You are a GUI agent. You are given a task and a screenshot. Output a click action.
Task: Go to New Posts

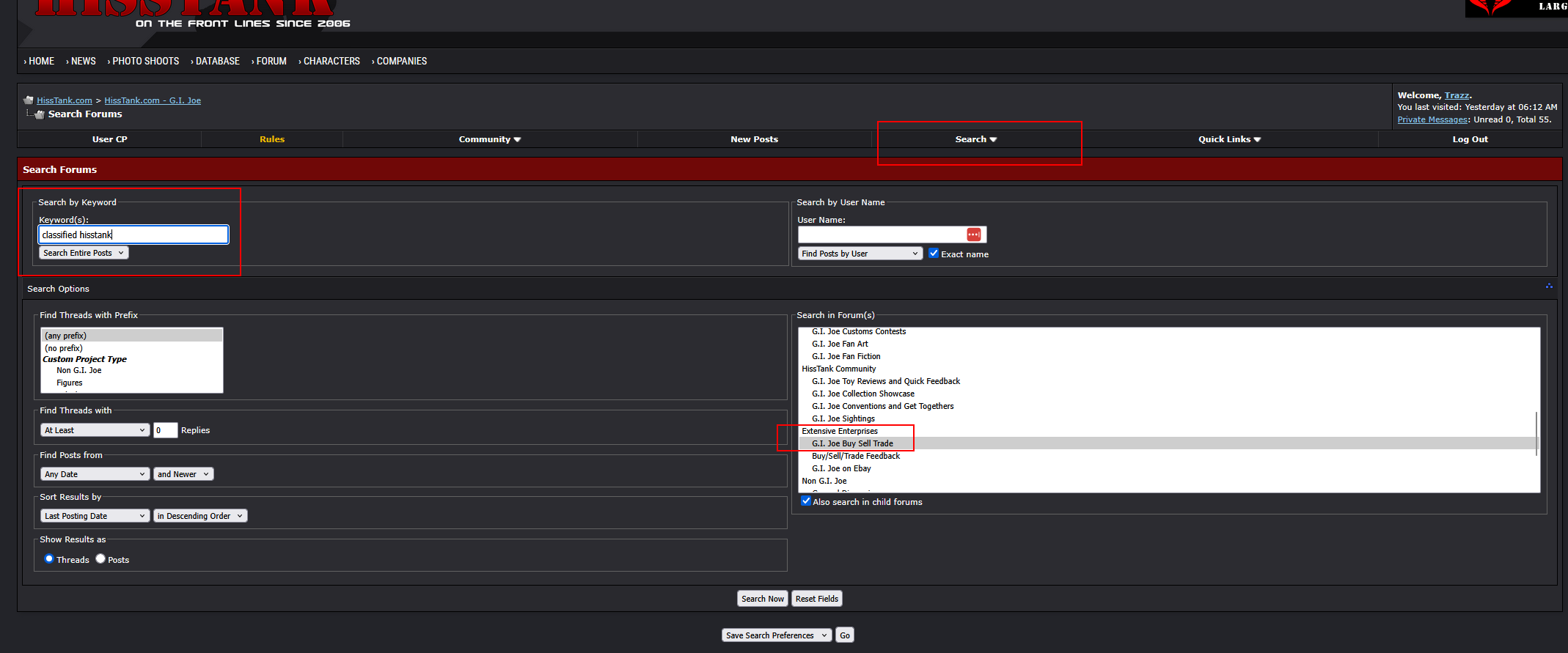coord(754,139)
